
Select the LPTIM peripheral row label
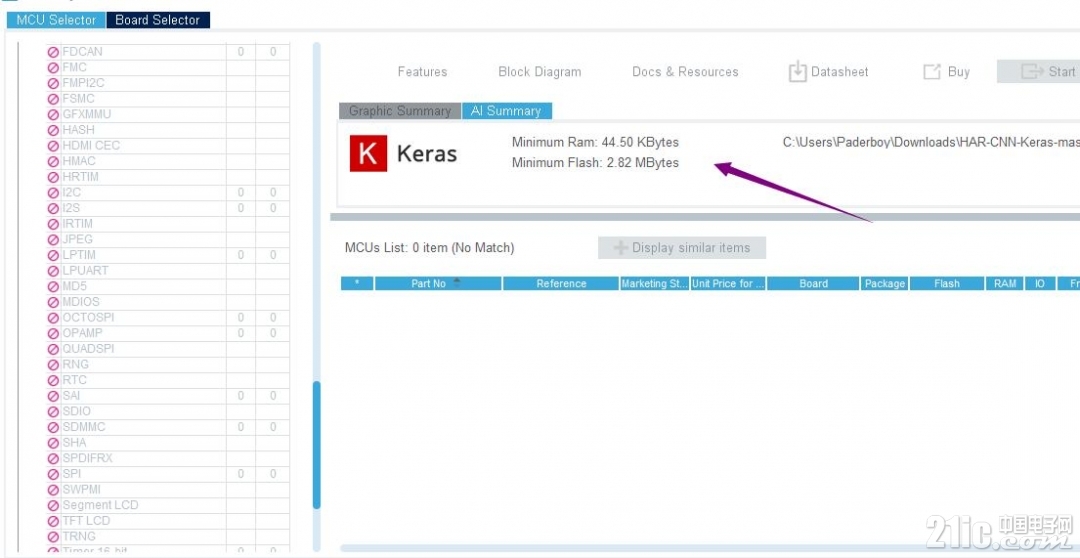click(79, 255)
